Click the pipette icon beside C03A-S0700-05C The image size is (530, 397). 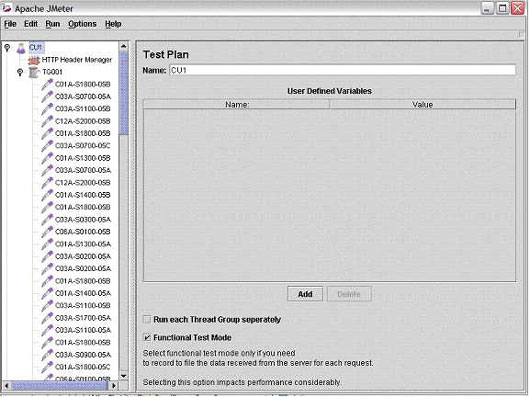[x=47, y=146]
